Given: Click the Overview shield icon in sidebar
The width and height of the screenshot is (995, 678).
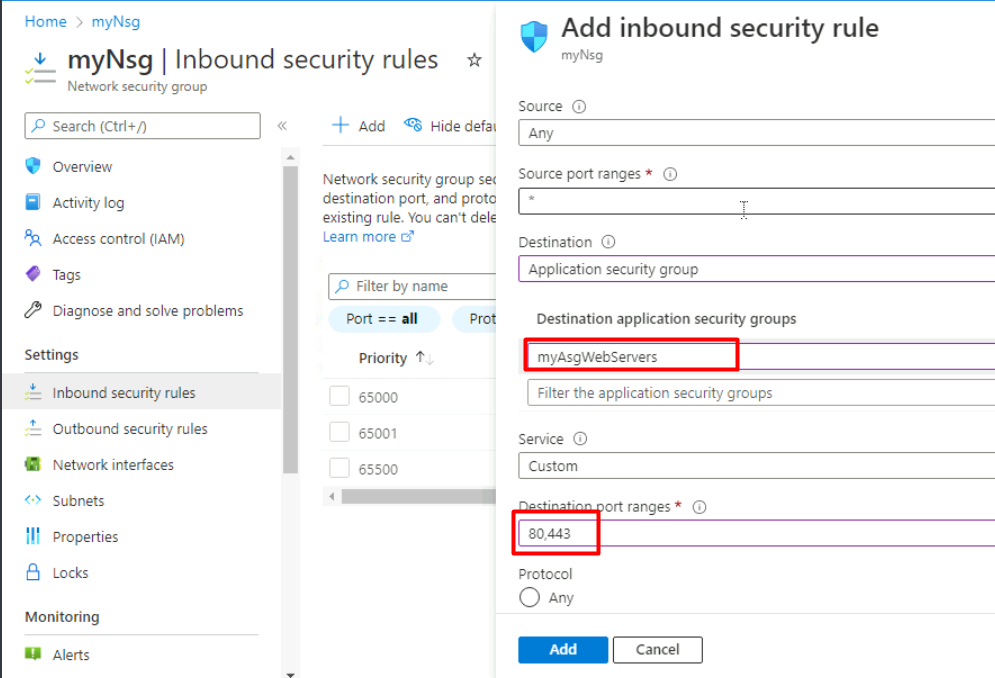Looking at the screenshot, I should click(x=33, y=166).
